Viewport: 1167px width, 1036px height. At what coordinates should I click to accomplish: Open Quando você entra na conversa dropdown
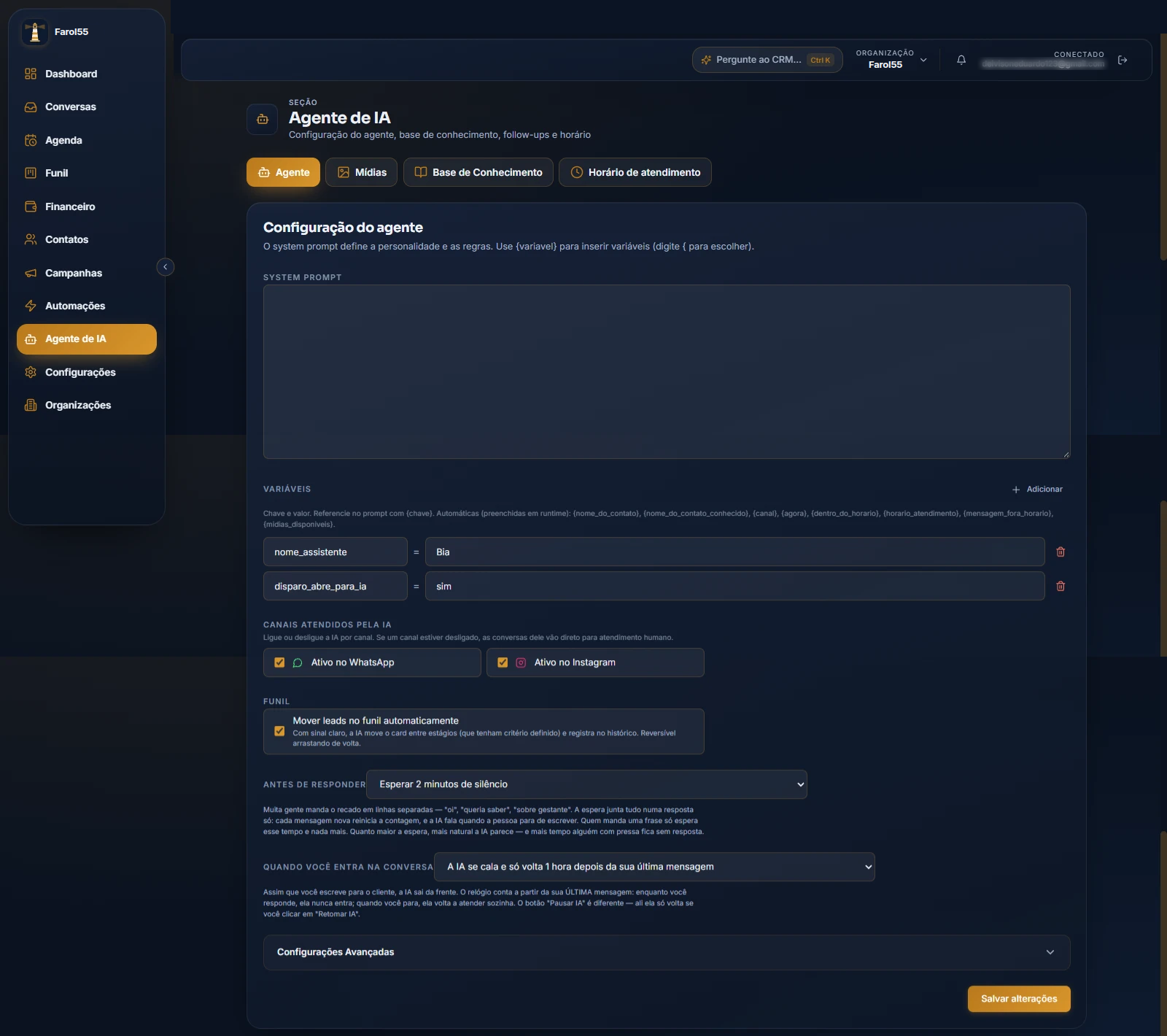(x=654, y=867)
